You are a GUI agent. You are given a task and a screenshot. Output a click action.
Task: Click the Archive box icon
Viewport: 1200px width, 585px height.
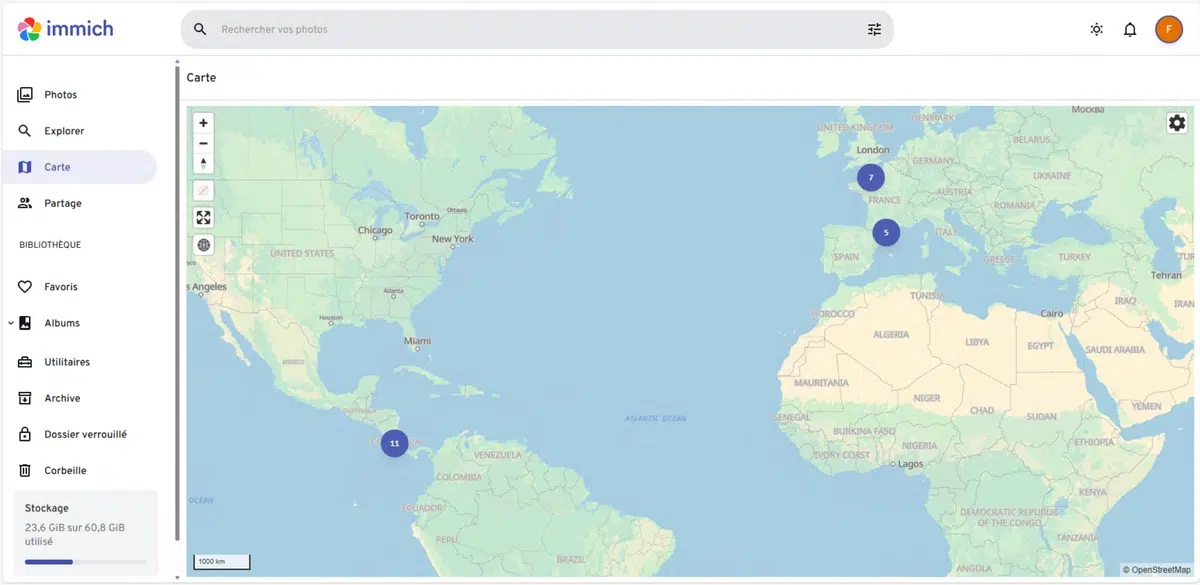click(x=25, y=398)
